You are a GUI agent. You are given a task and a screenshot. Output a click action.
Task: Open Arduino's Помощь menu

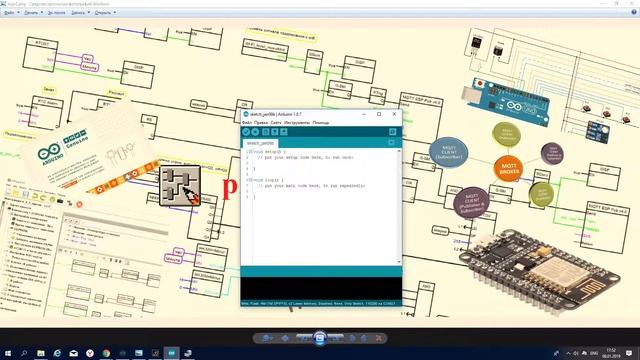click(321, 122)
